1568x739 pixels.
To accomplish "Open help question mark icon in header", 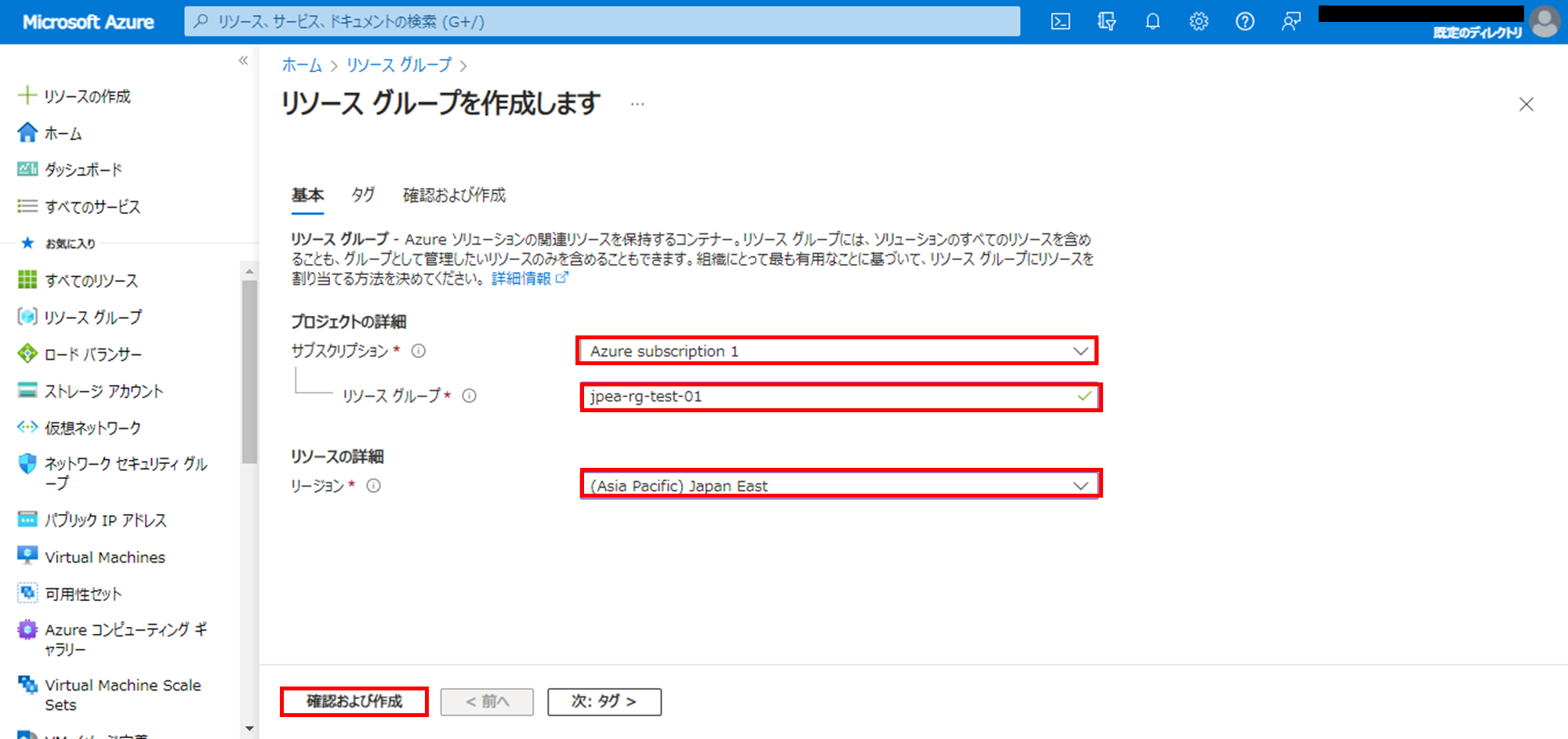I will click(1245, 22).
